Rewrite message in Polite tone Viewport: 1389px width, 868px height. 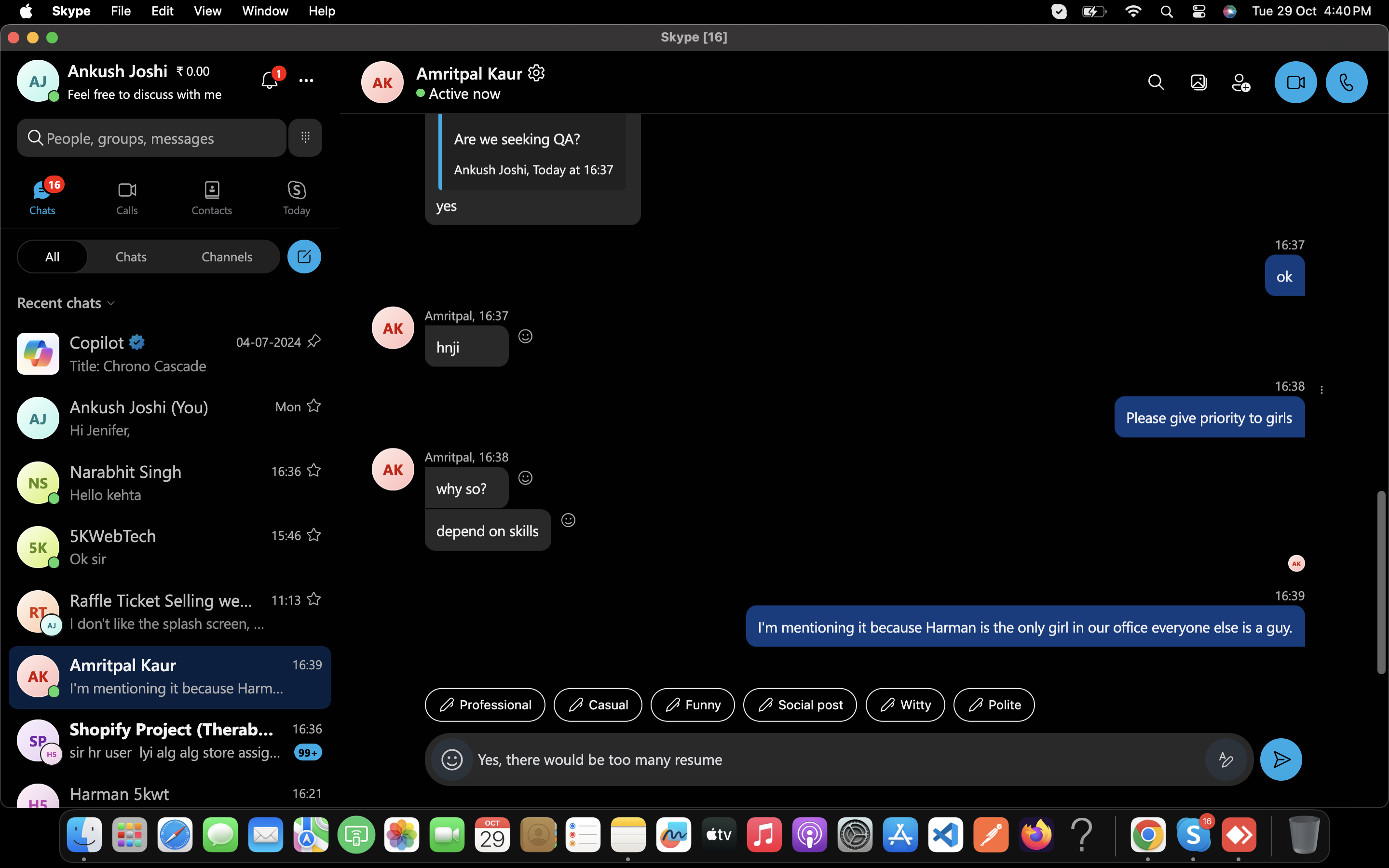[x=994, y=705]
